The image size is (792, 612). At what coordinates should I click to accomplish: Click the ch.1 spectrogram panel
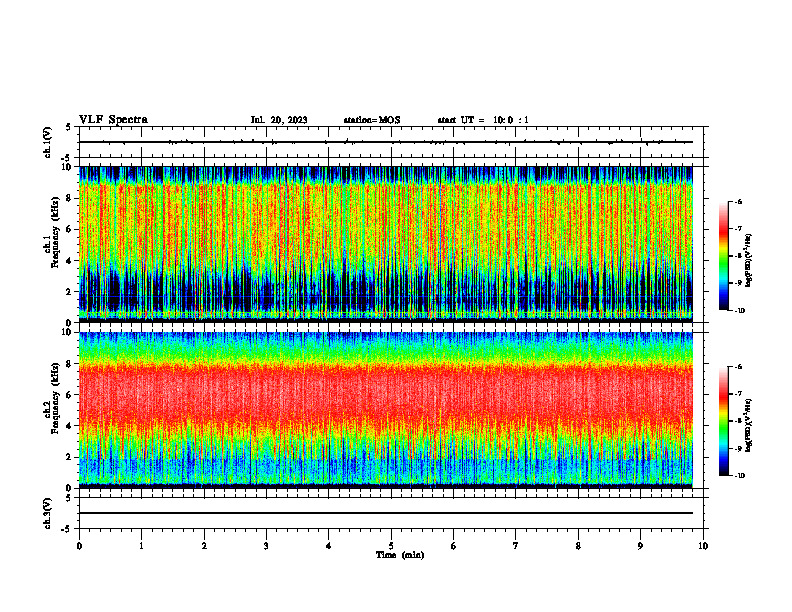click(386, 244)
